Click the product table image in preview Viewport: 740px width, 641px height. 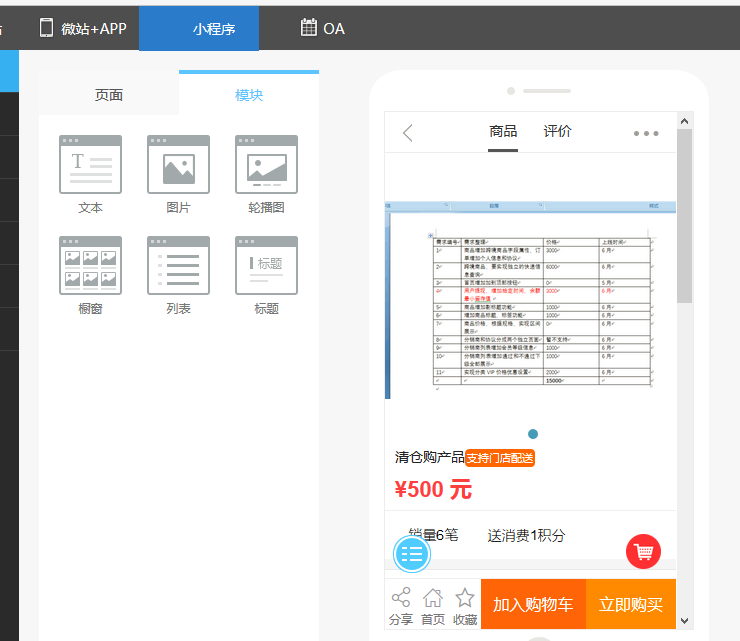tap(530, 300)
